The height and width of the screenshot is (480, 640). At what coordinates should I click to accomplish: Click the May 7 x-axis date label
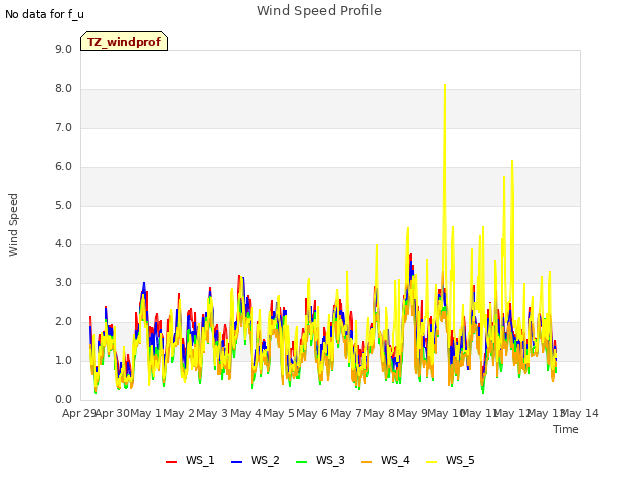[346, 413]
